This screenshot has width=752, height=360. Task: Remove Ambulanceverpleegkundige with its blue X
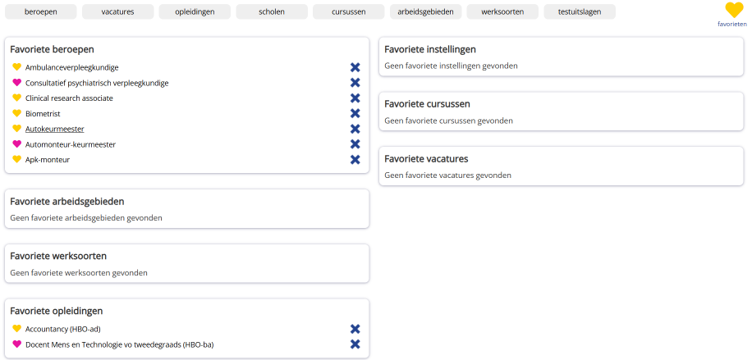coord(355,67)
